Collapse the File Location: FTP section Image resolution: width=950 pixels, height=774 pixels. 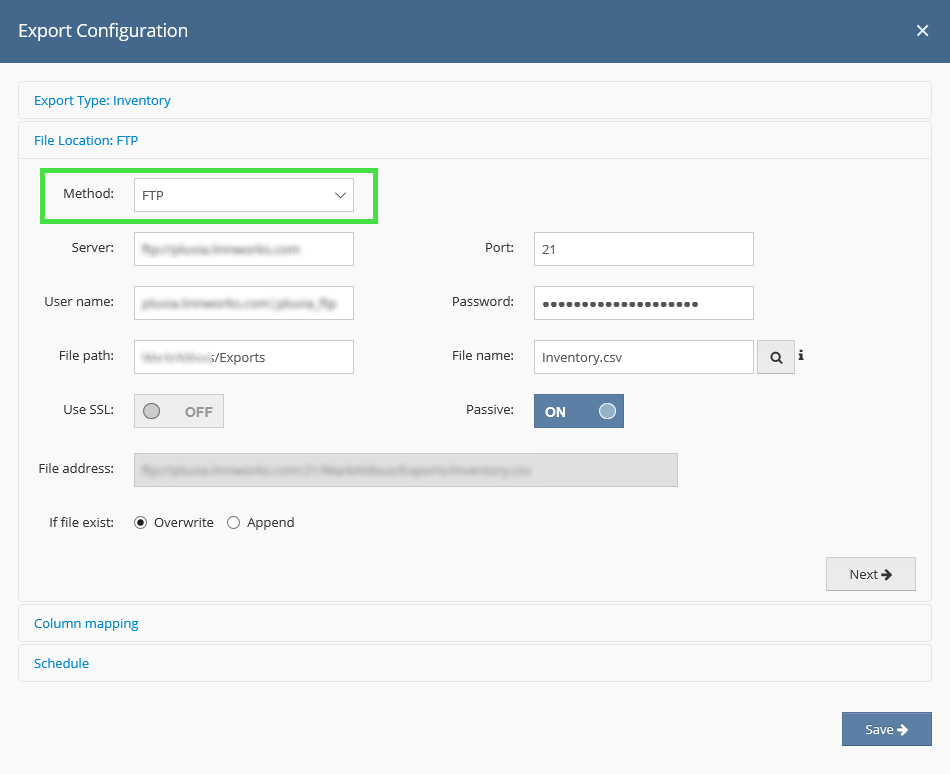point(86,140)
